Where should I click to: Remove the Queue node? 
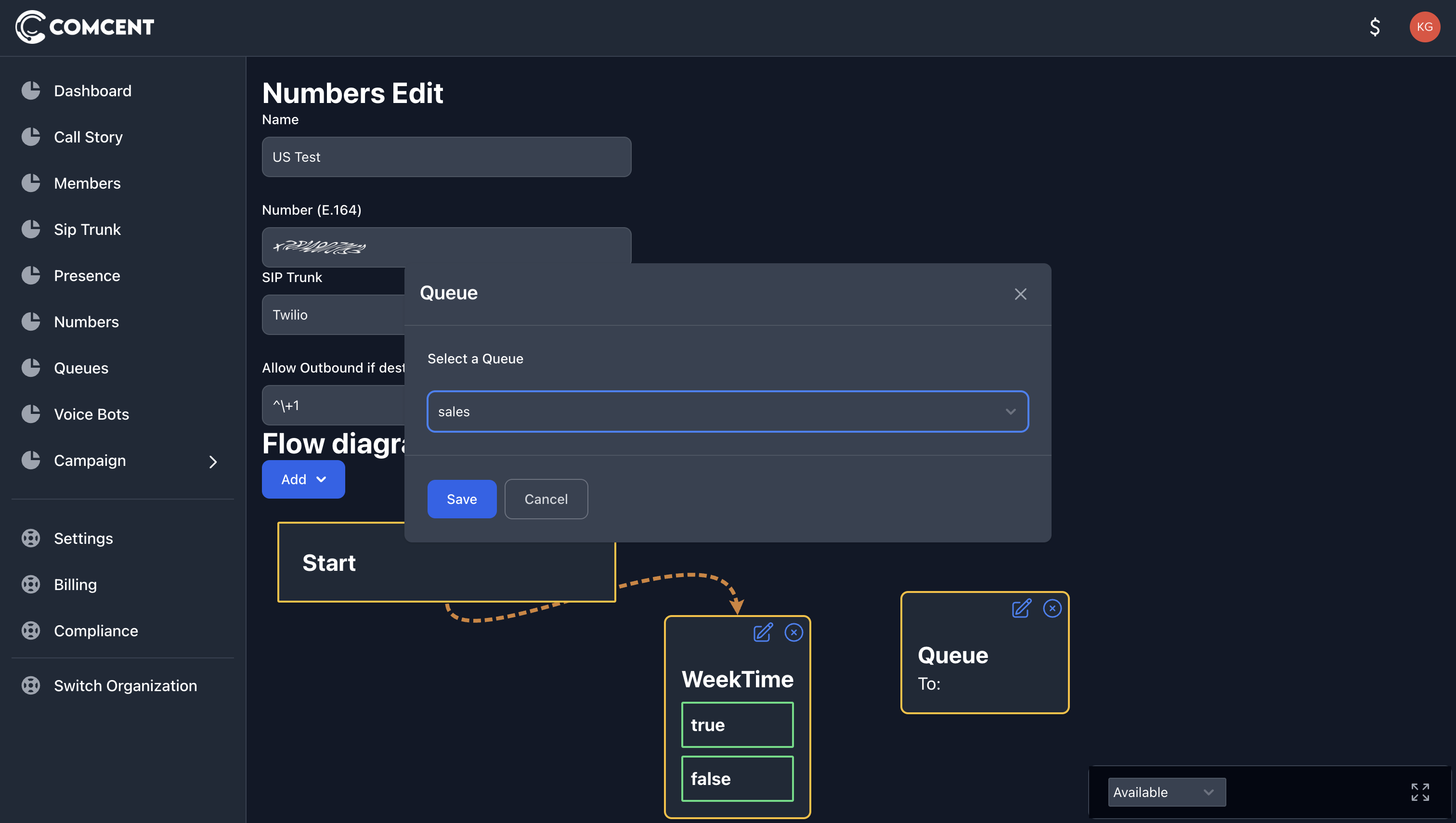click(1053, 609)
